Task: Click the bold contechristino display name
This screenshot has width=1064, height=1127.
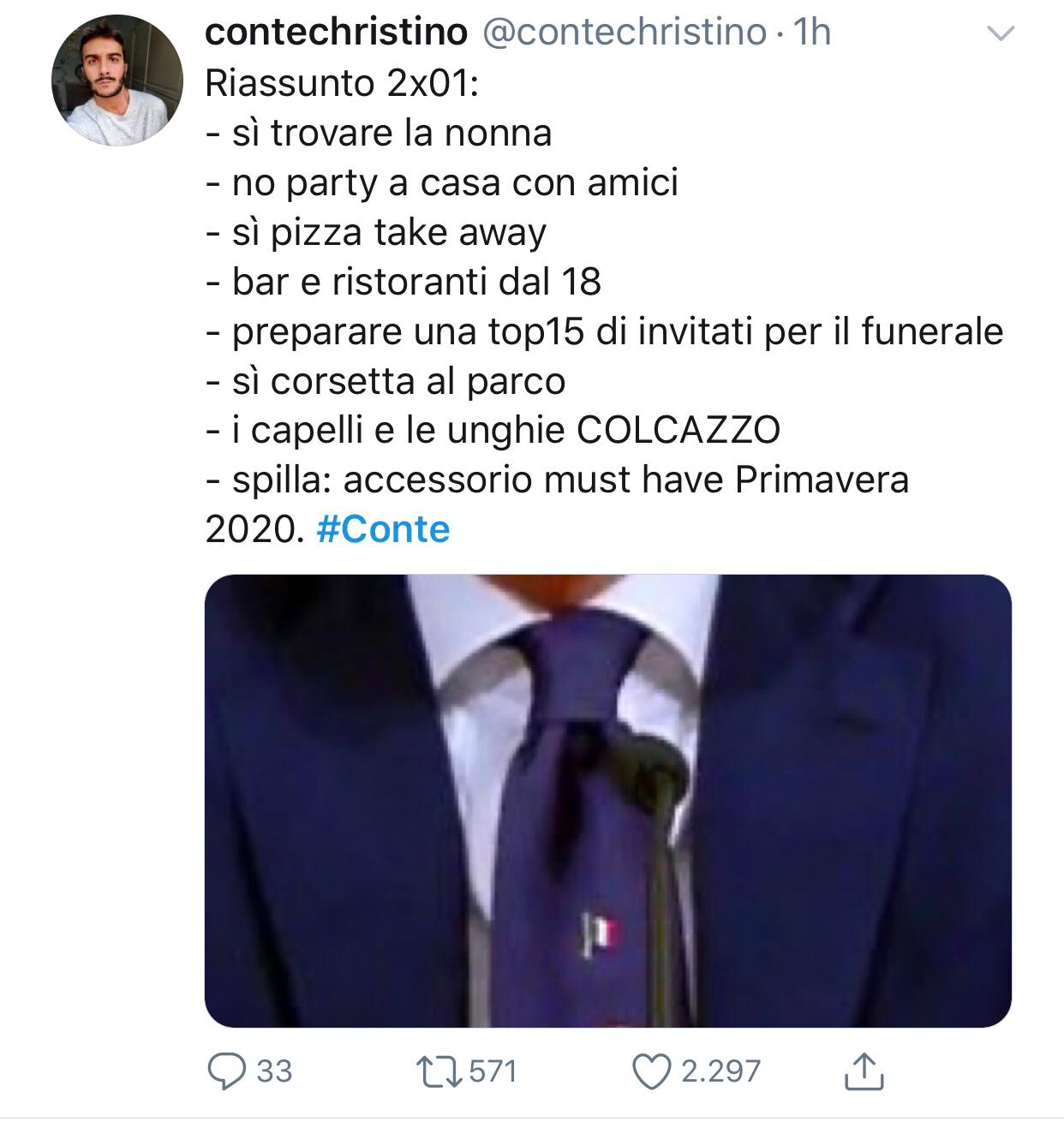Action: tap(337, 33)
